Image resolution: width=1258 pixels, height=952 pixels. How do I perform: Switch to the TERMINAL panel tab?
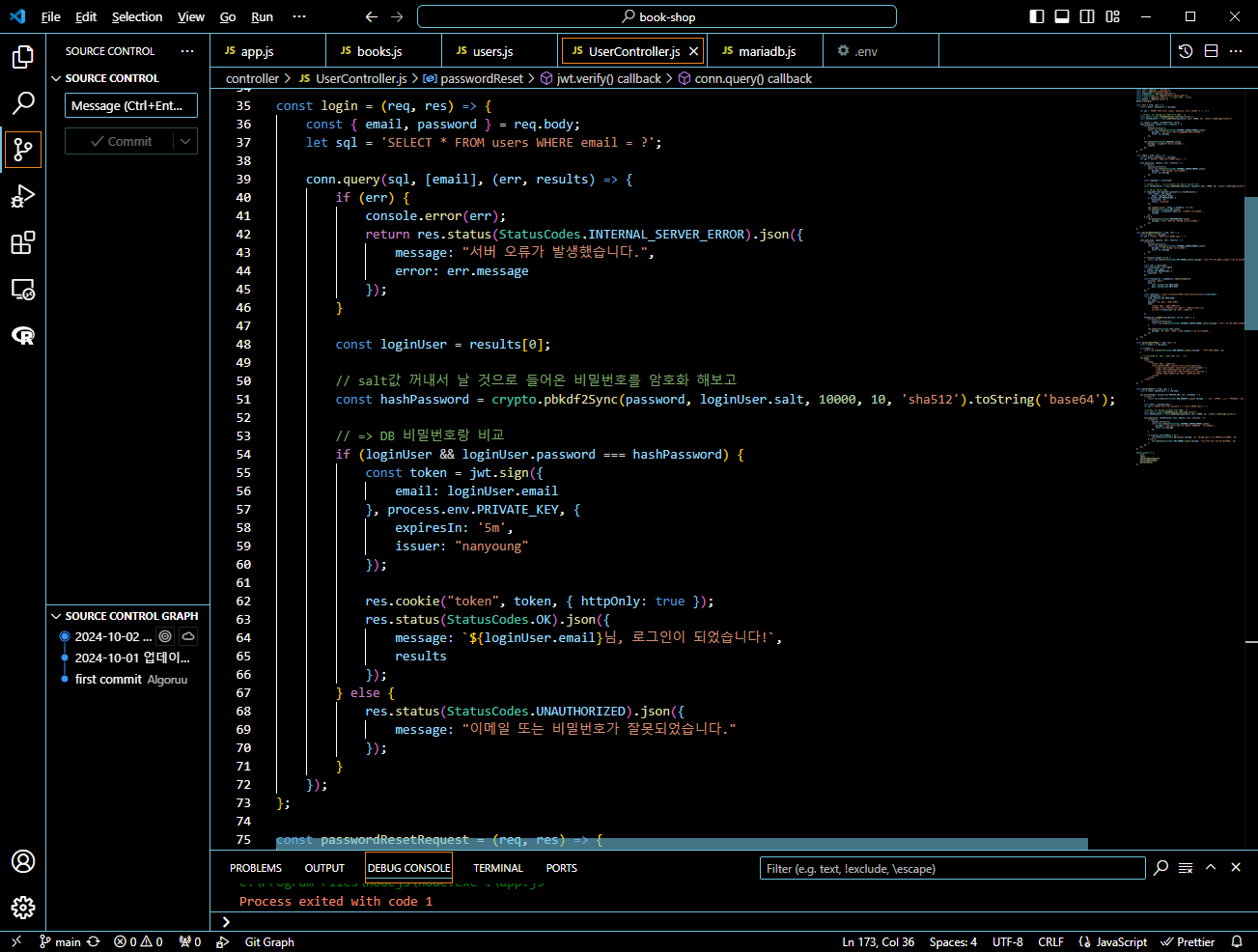[498, 868]
